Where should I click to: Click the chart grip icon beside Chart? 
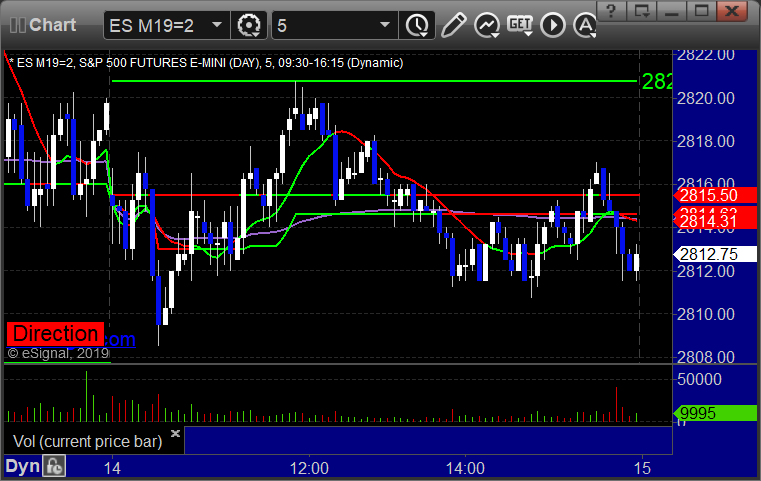point(17,25)
